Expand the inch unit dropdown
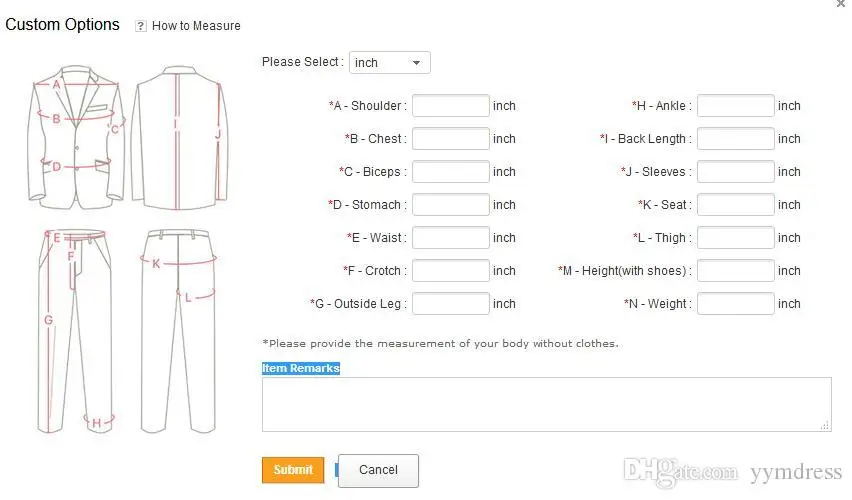 (390, 63)
